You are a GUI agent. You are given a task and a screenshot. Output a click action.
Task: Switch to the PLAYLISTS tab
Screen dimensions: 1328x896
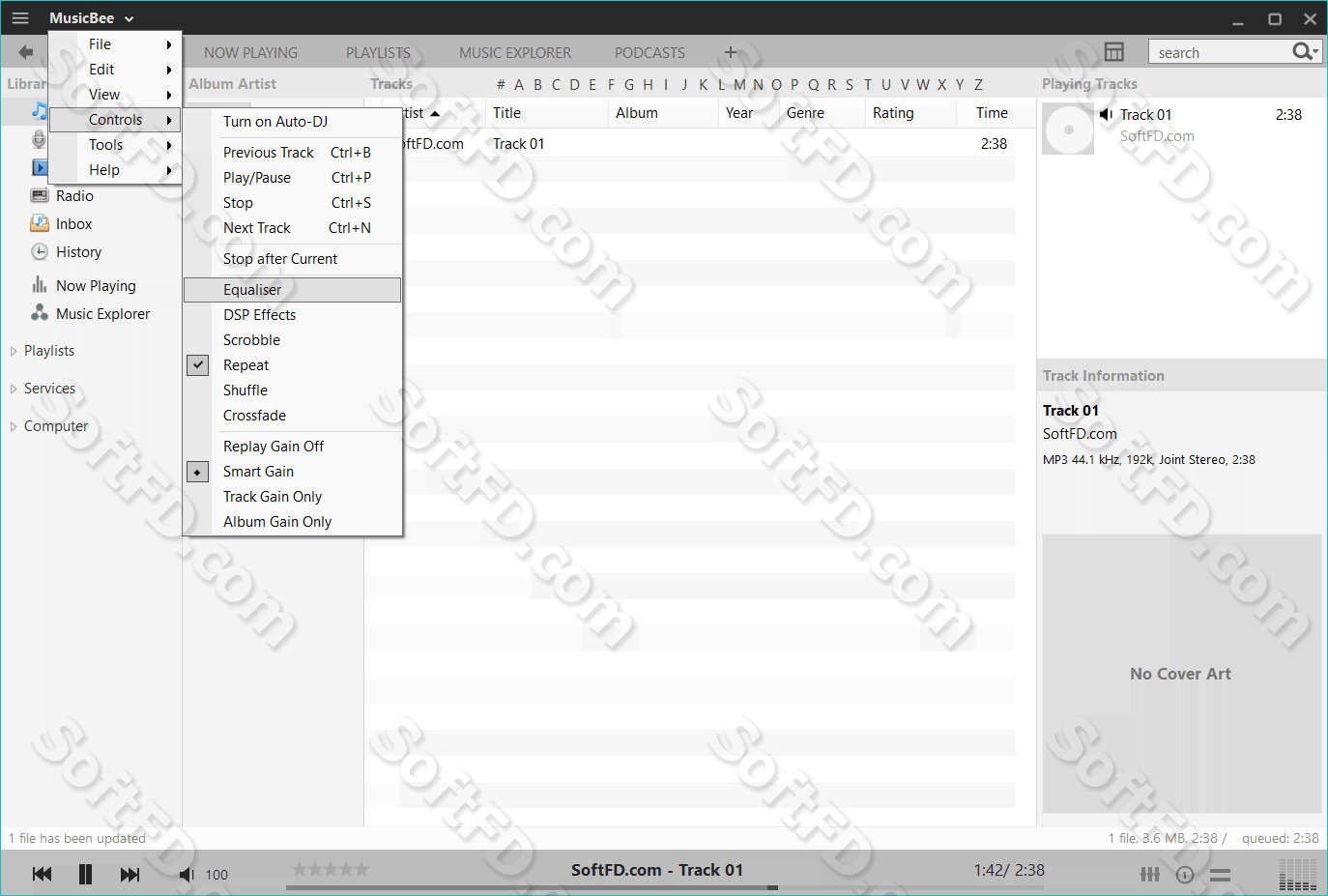coord(378,52)
